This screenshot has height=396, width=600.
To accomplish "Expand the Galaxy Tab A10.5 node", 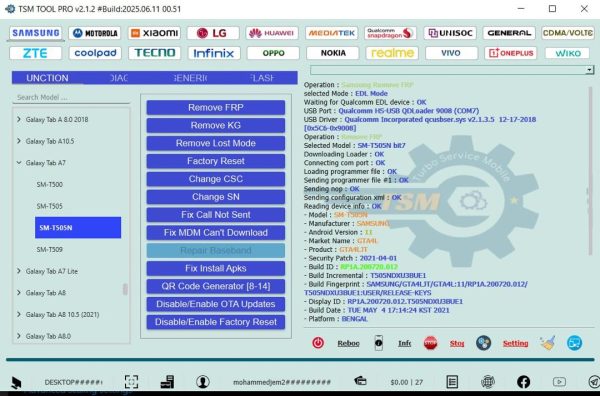I will point(19,141).
